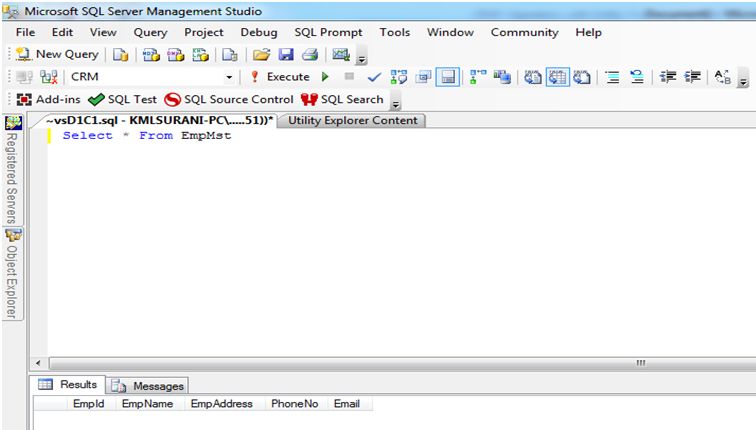Image resolution: width=756 pixels, height=430 pixels.
Task: Click horizontal scrollbar left arrow
Action: pos(38,363)
